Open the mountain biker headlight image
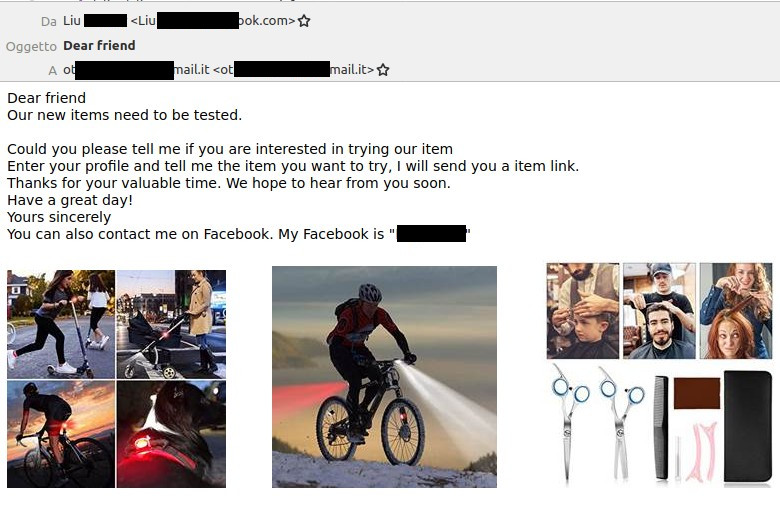 point(384,377)
